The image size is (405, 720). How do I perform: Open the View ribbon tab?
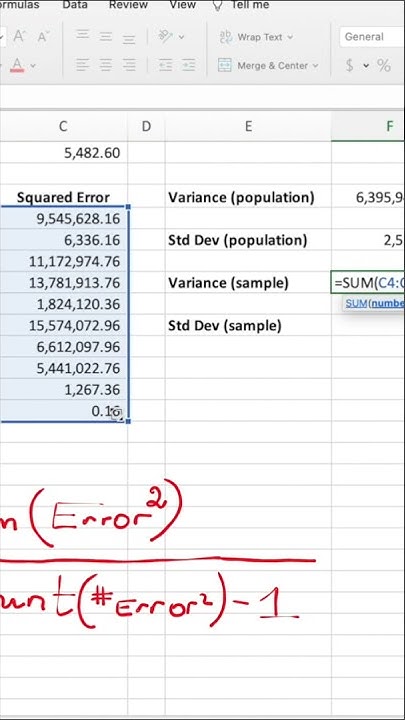tap(182, 5)
